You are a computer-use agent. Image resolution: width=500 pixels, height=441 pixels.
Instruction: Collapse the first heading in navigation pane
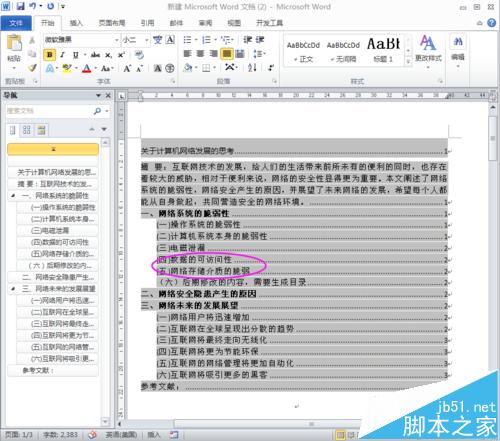[x=13, y=195]
